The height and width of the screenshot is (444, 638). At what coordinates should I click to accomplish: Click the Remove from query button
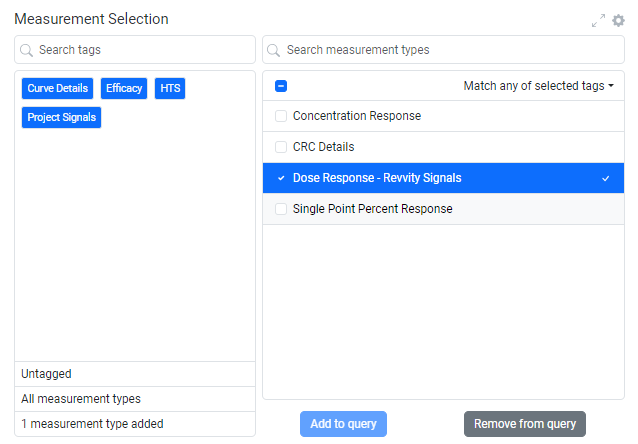525,424
